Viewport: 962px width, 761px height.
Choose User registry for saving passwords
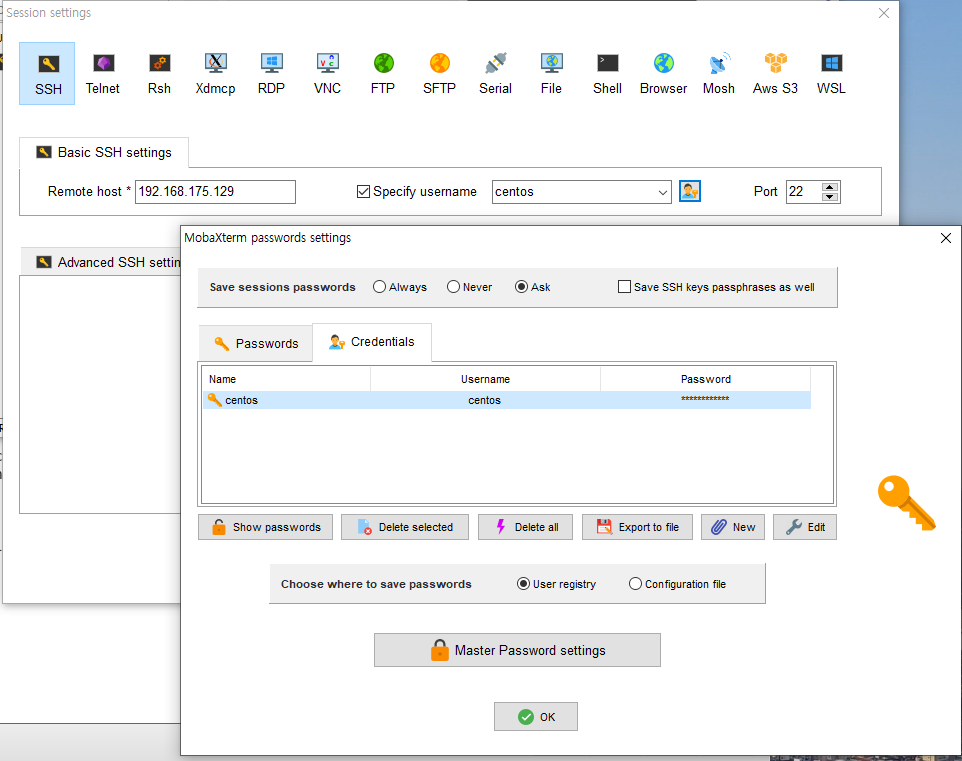[x=523, y=584]
